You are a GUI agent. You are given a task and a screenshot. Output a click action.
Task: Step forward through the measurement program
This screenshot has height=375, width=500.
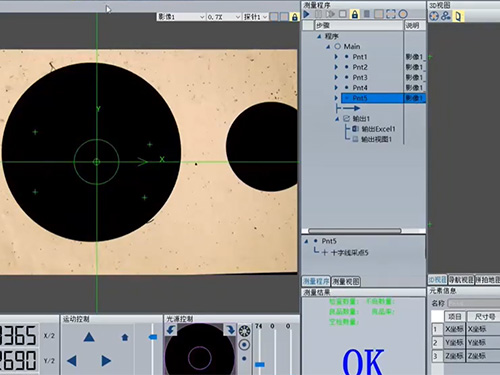(x=330, y=14)
